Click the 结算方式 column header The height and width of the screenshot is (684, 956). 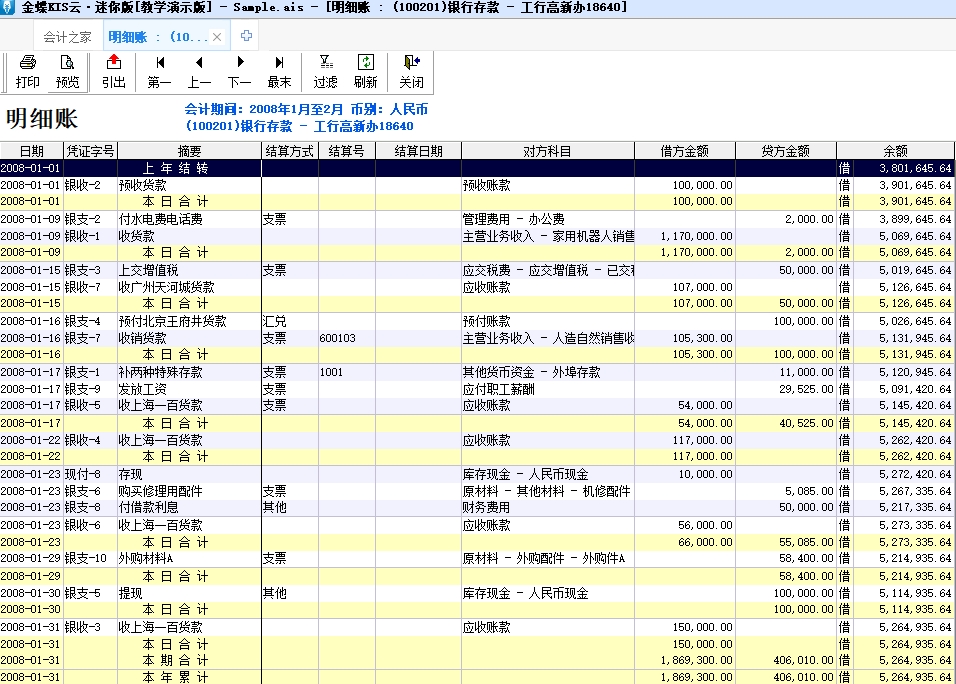point(290,151)
